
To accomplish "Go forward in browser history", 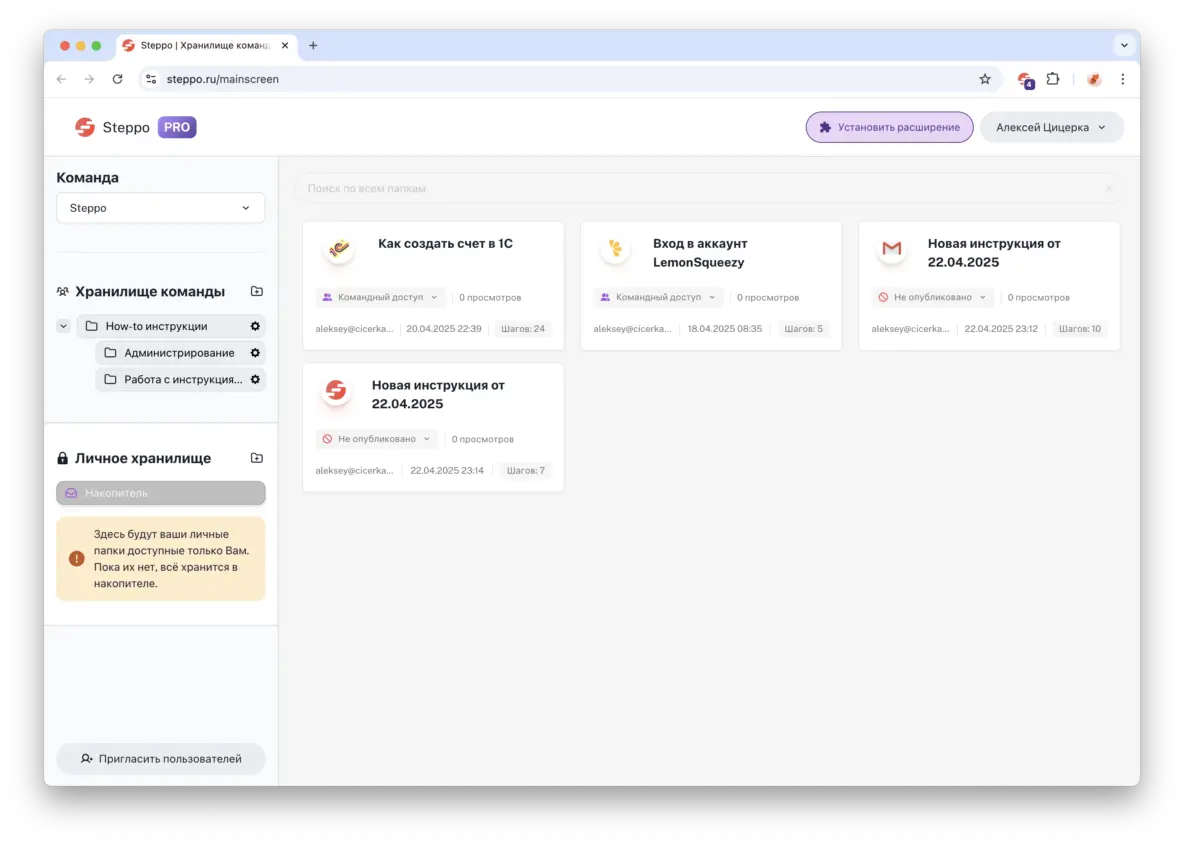I will coord(89,79).
